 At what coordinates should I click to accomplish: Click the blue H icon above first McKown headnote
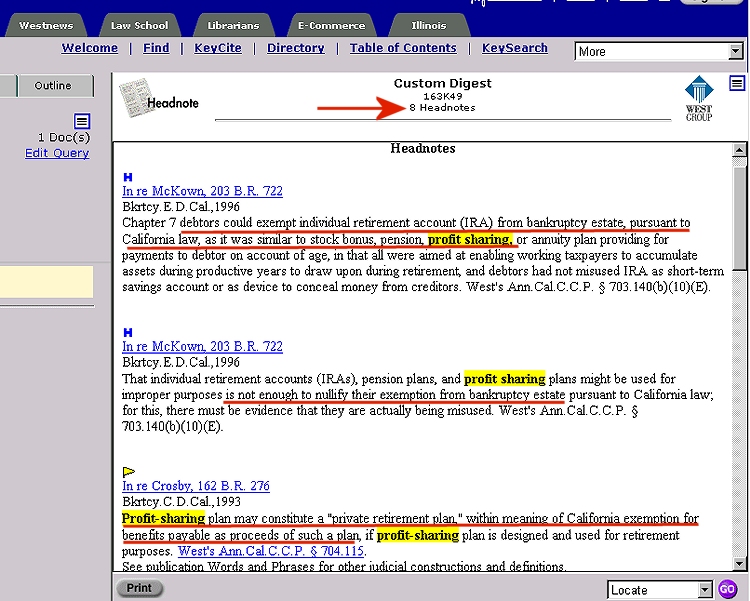(x=128, y=177)
